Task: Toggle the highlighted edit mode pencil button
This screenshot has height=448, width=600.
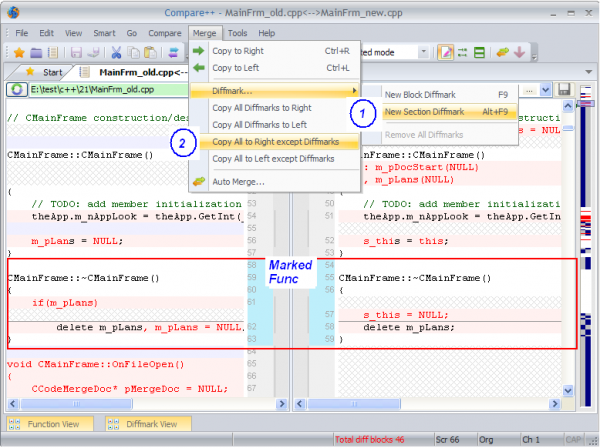Action: pyautogui.click(x=446, y=52)
